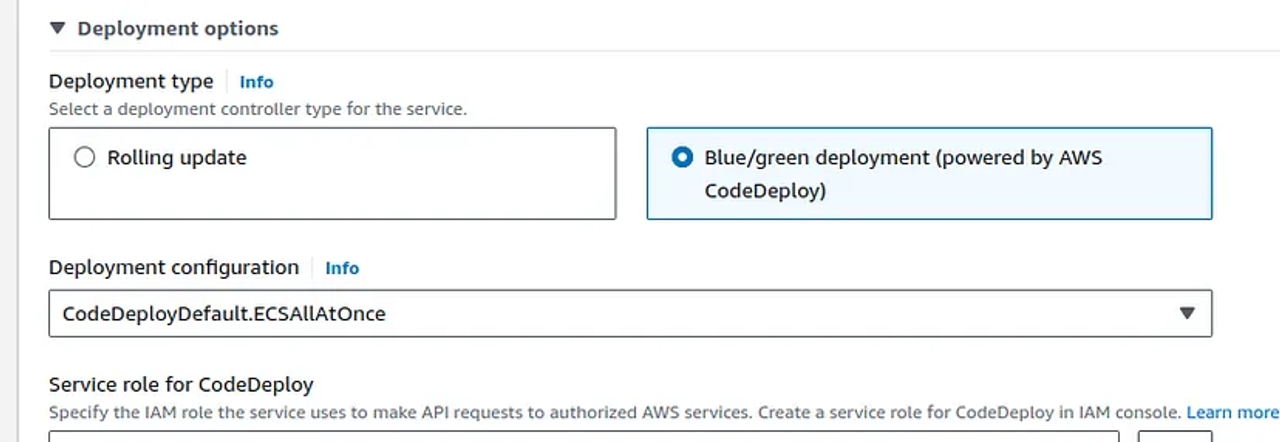Open the CodeDeployDefault.ECSAllAtOnce dropdown
The width and height of the screenshot is (1280, 442).
[x=600, y=313]
